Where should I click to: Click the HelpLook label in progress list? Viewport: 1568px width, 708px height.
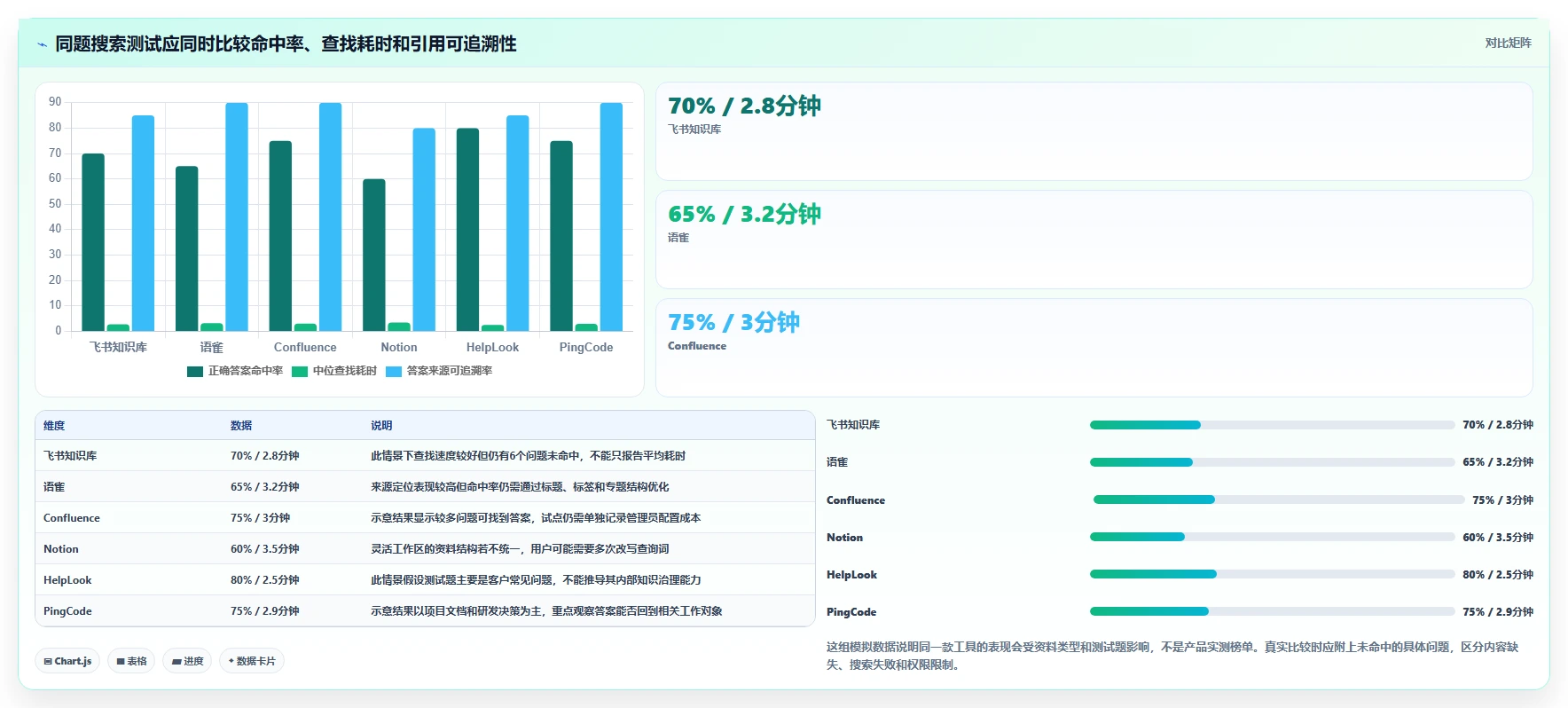(x=851, y=575)
